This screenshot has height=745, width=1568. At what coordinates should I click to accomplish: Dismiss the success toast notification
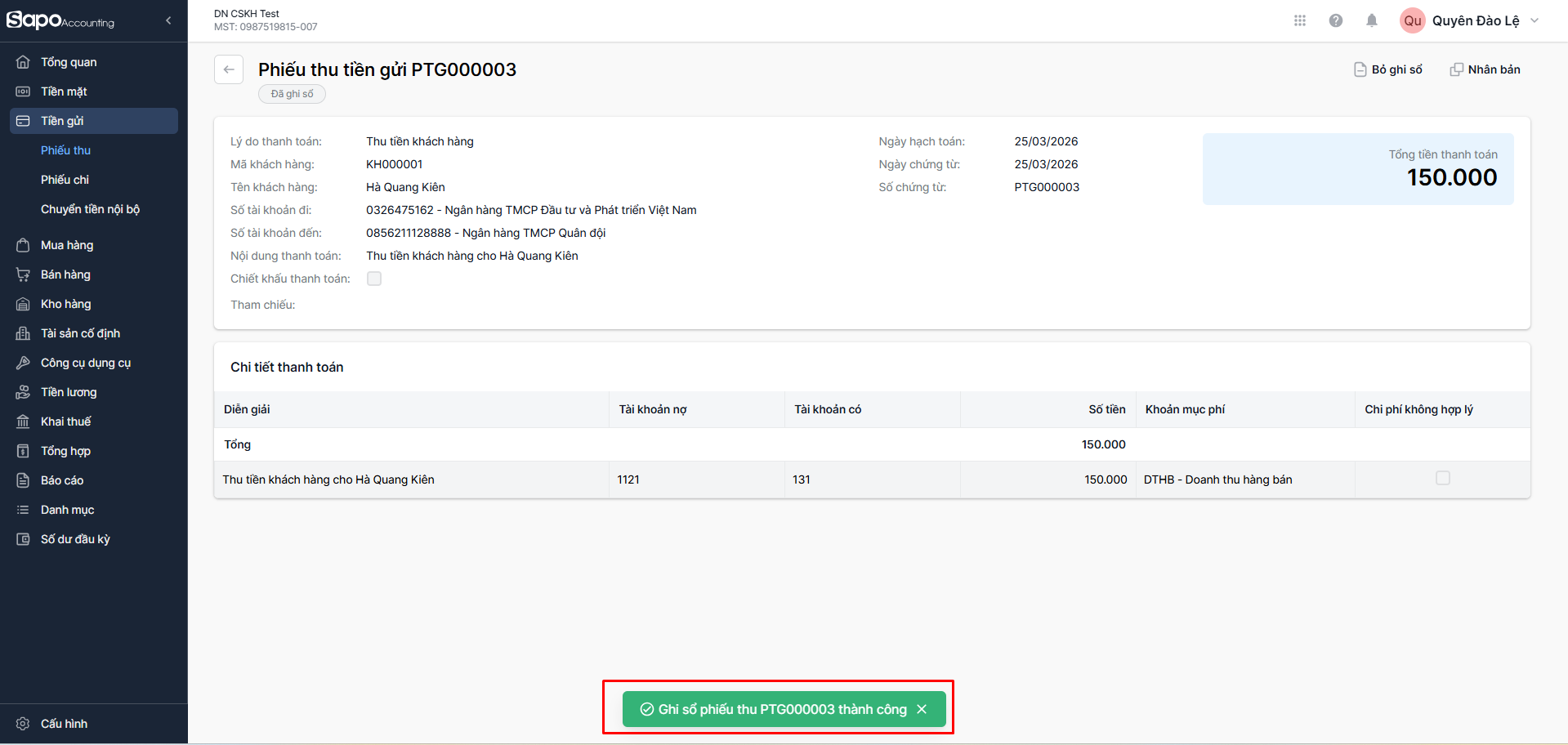(x=922, y=709)
